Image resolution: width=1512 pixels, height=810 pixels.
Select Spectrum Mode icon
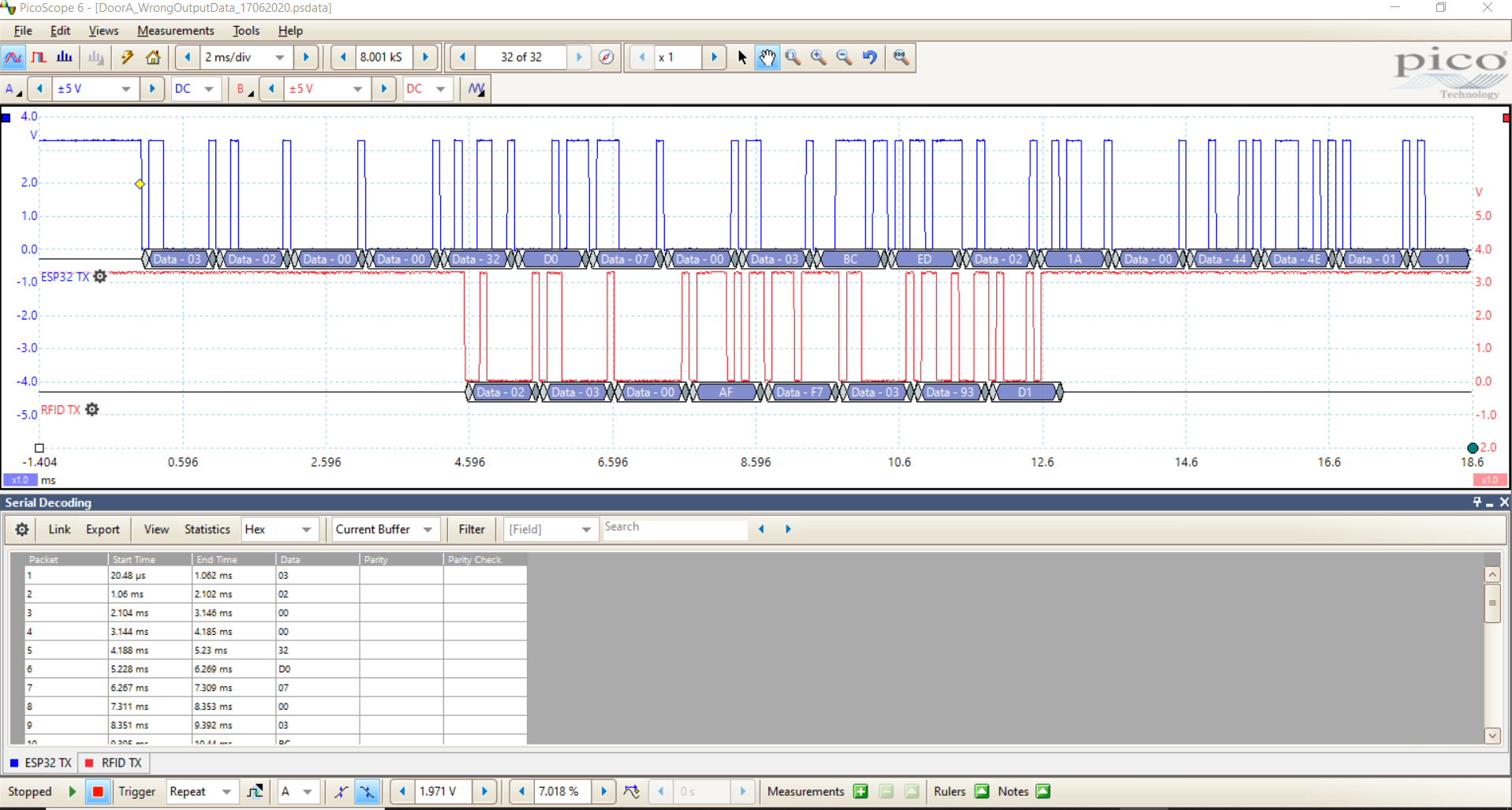click(x=65, y=58)
